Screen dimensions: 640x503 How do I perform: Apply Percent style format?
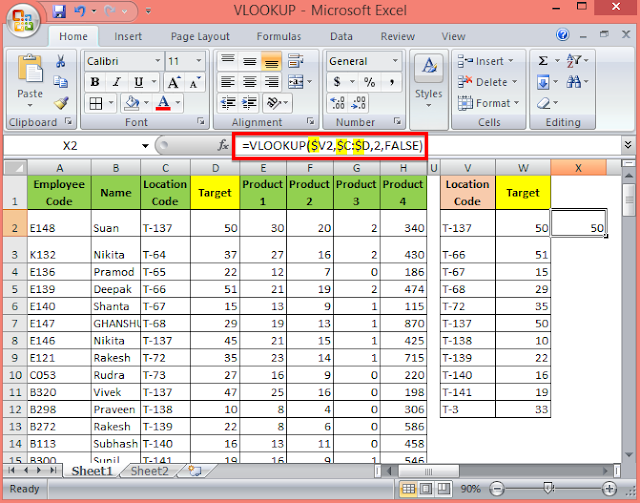point(370,82)
